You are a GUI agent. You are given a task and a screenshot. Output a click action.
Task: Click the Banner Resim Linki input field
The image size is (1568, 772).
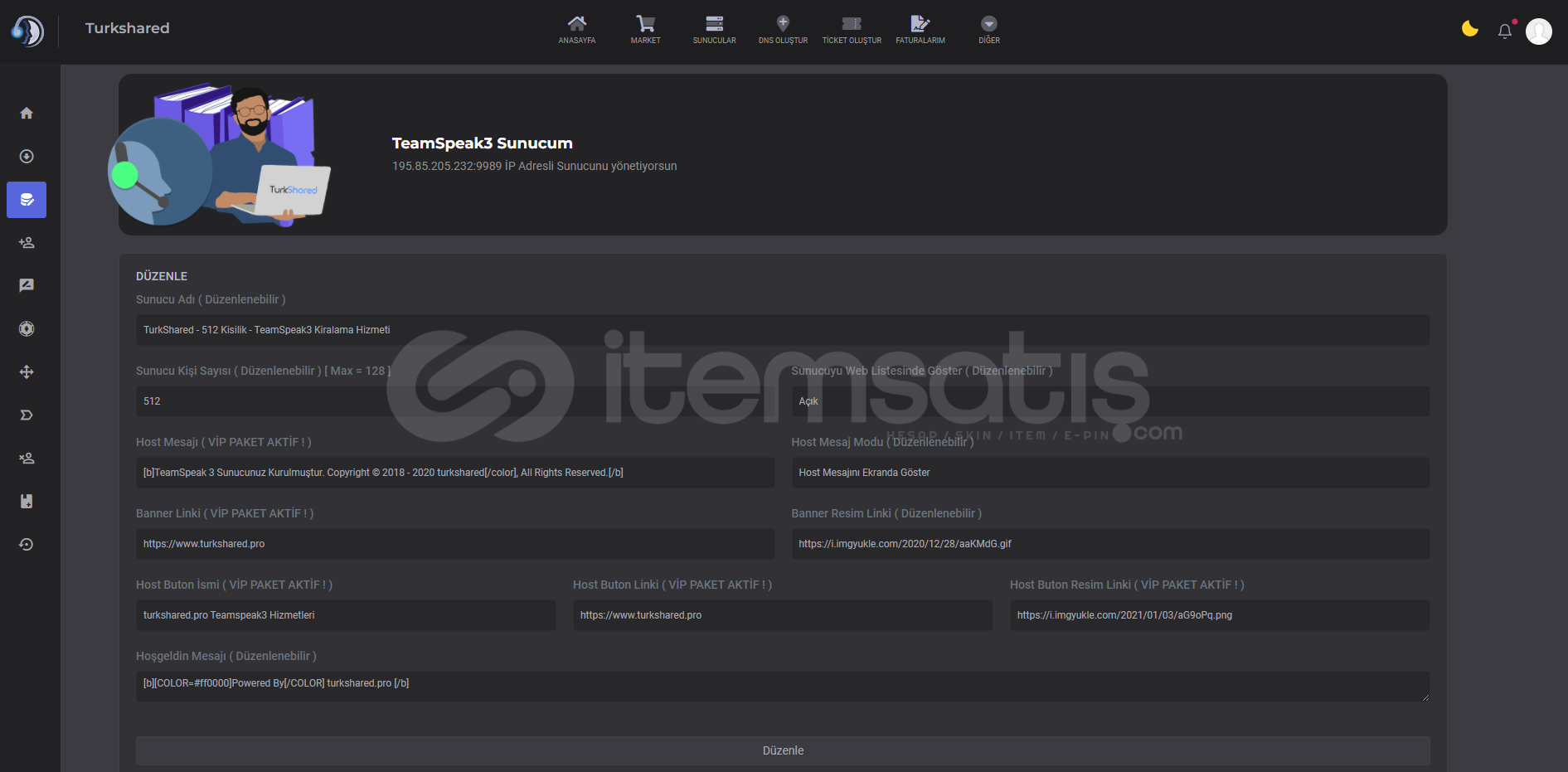pos(1110,544)
